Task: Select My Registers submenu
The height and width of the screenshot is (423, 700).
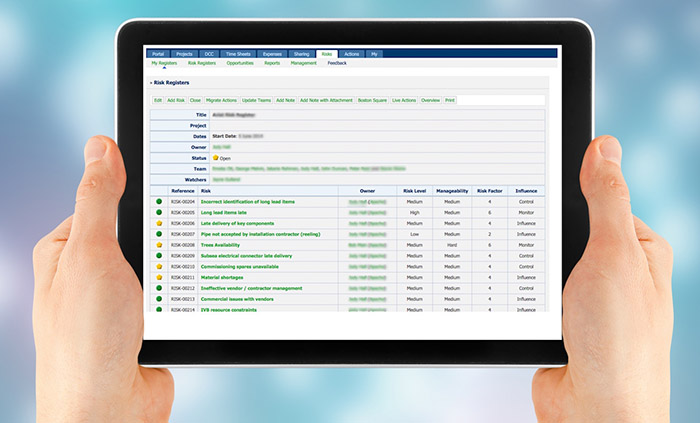Action: (x=164, y=63)
